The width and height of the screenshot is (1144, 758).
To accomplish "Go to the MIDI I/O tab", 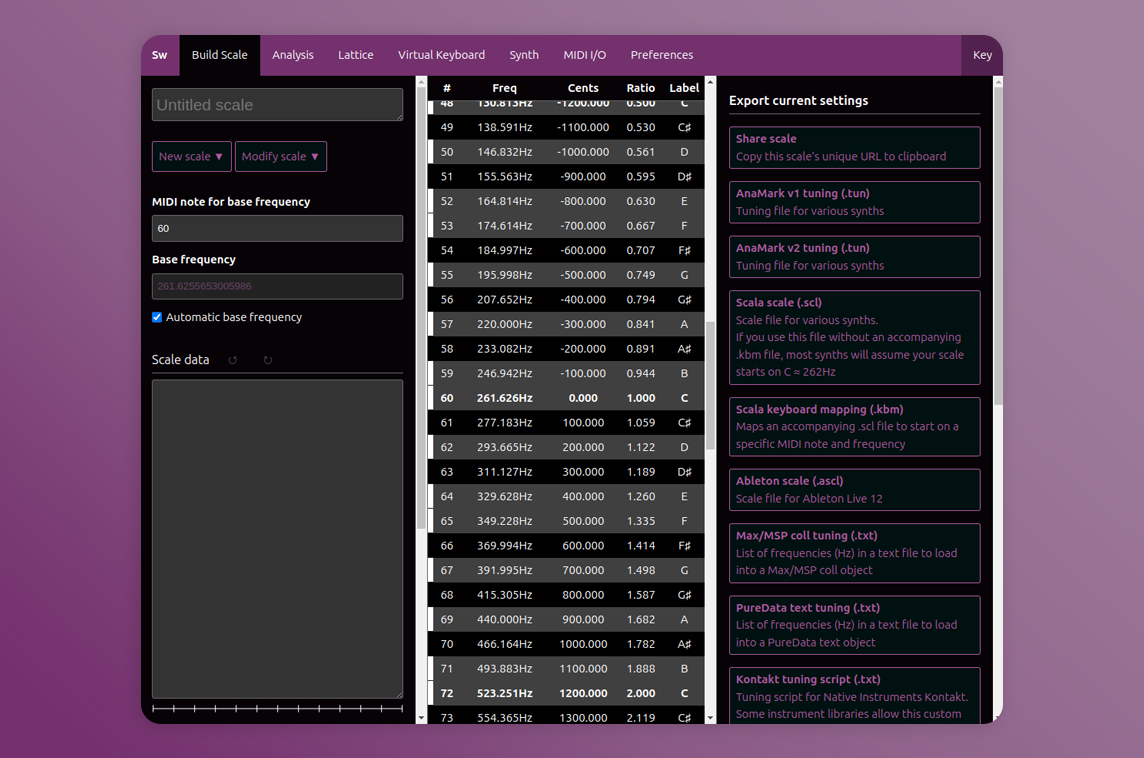I will pyautogui.click(x=584, y=55).
